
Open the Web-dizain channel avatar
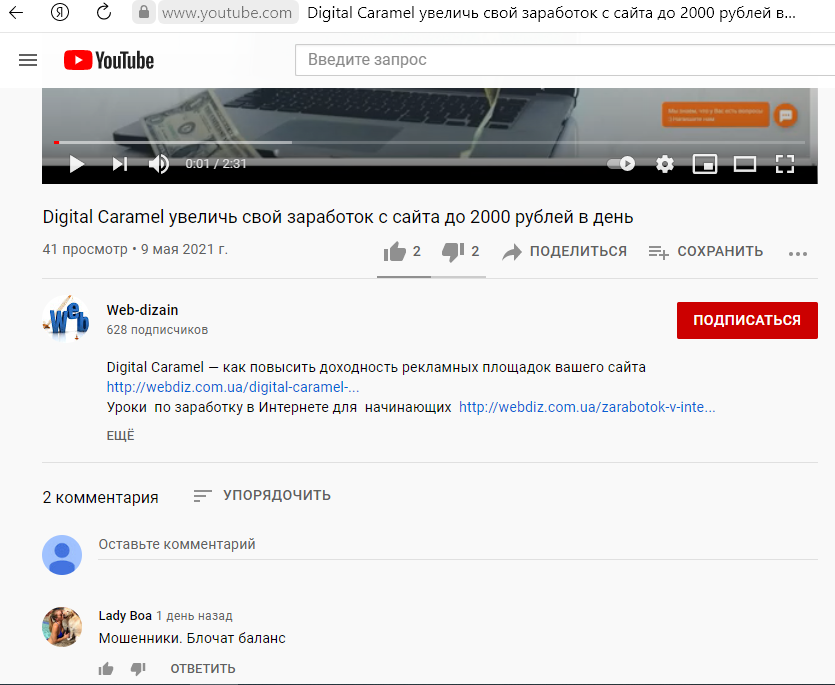[66, 319]
